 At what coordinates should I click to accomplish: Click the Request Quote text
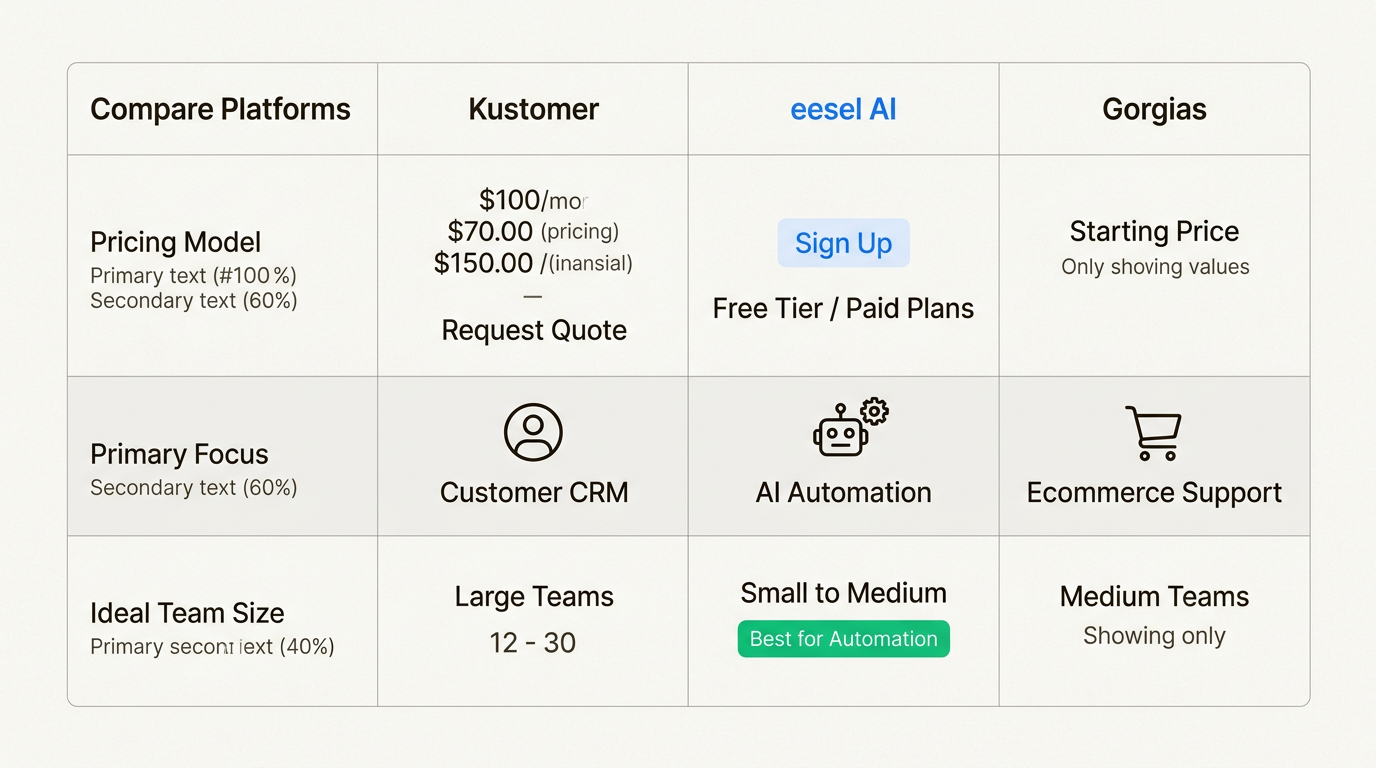[534, 330]
